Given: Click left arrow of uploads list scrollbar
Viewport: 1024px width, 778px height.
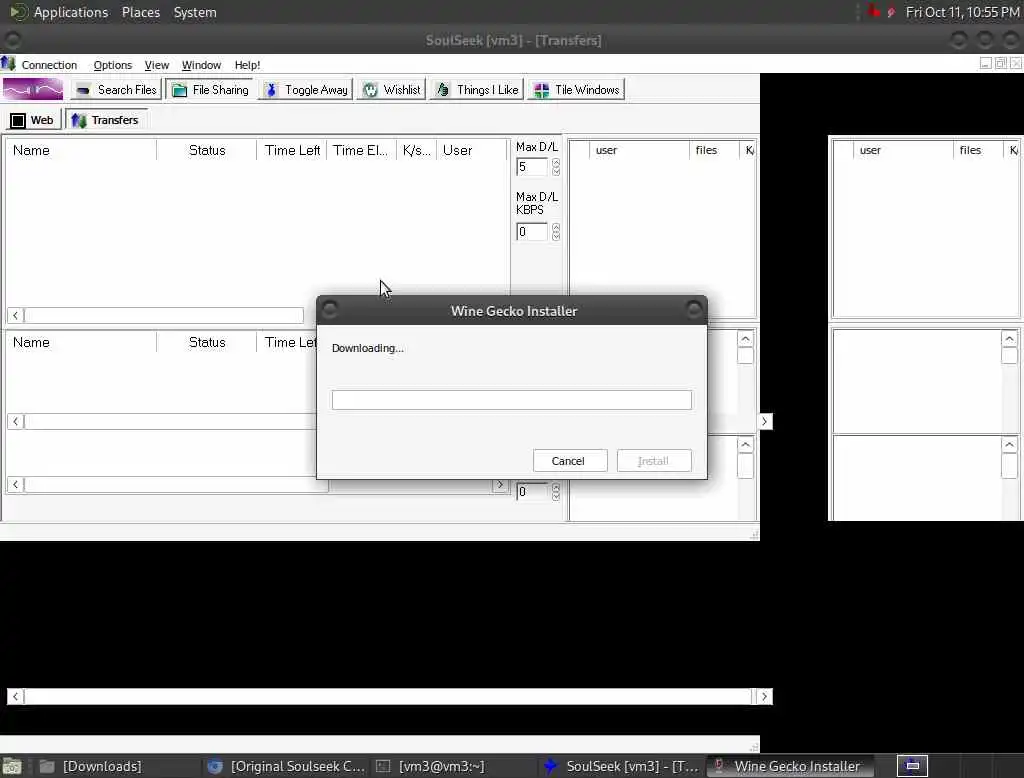Looking at the screenshot, I should click(x=16, y=421).
